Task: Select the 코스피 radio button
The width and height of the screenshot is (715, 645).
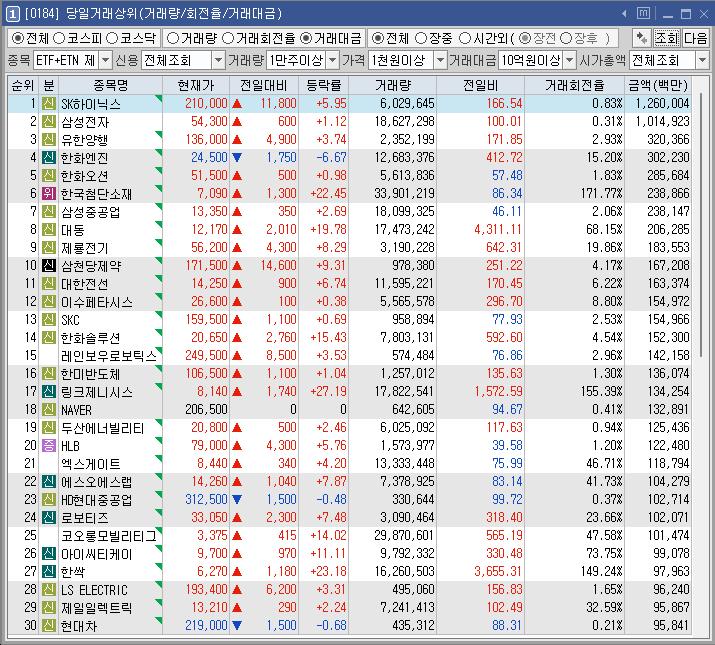Action: 59,38
